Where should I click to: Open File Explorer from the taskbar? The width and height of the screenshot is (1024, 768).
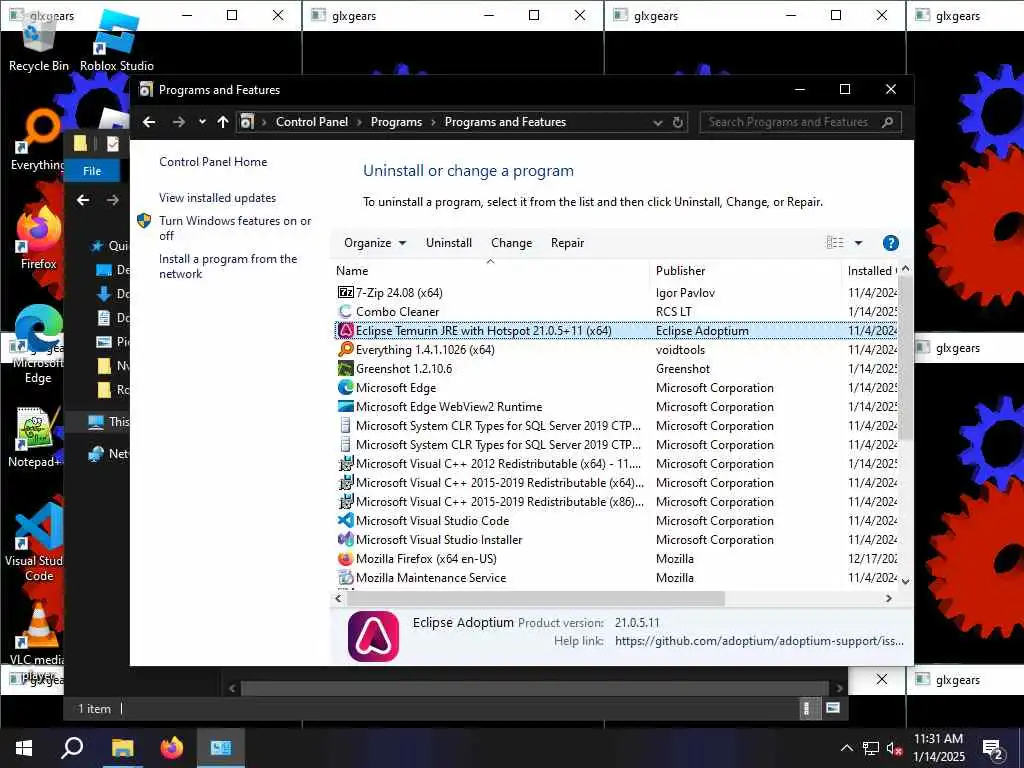click(x=122, y=748)
